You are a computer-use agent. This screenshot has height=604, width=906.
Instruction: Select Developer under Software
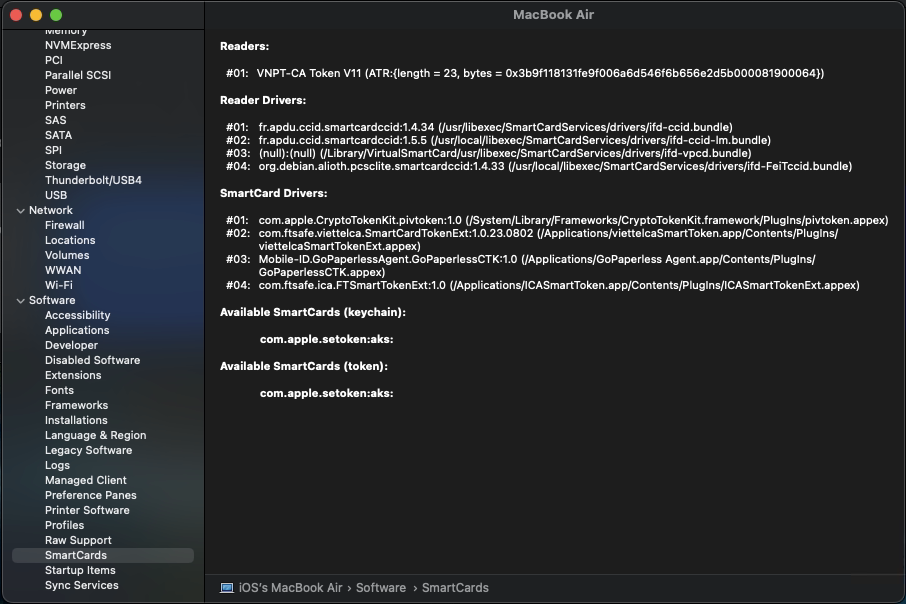tap(72, 346)
